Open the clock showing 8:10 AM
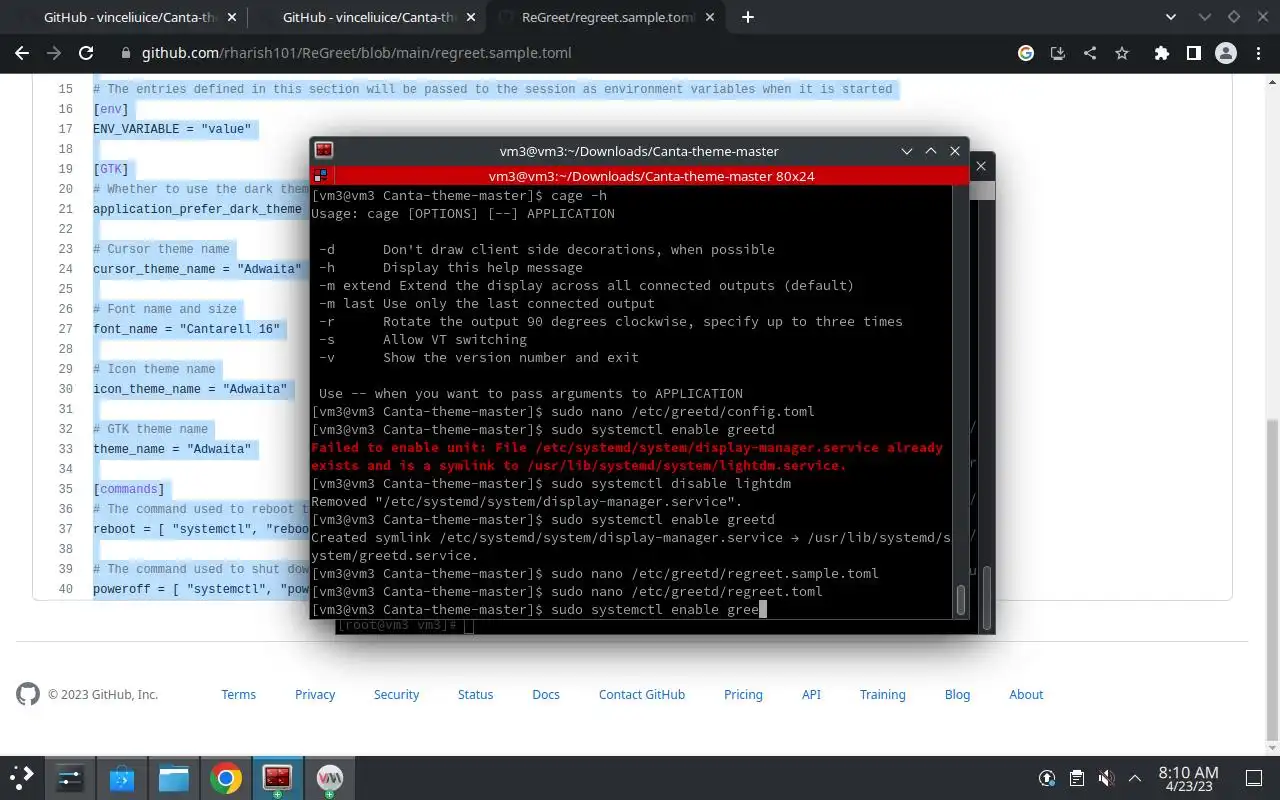The width and height of the screenshot is (1280, 800). 1188,778
